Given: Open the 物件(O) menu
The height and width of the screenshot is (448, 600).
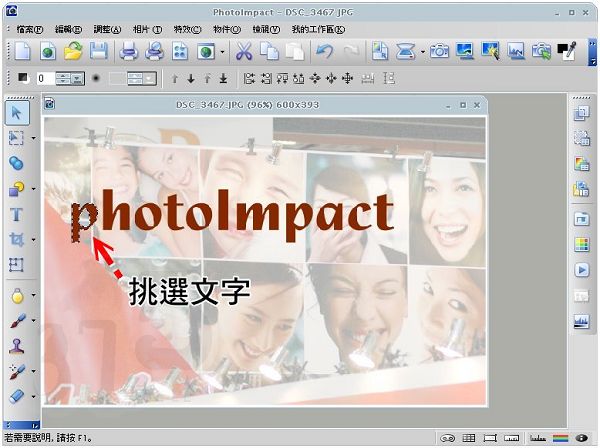Looking at the screenshot, I should tap(227, 29).
